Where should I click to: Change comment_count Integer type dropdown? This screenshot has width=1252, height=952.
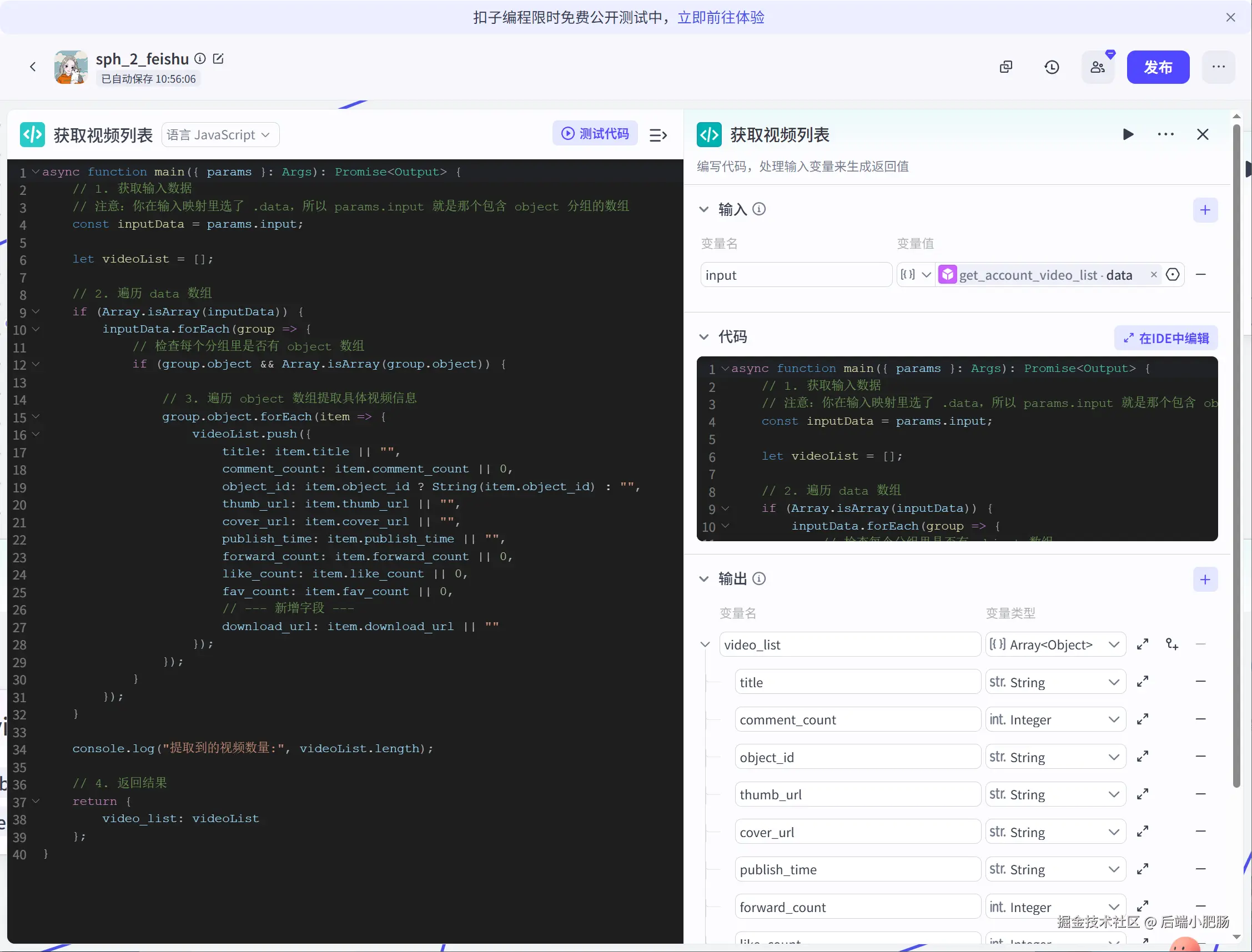tap(1055, 719)
